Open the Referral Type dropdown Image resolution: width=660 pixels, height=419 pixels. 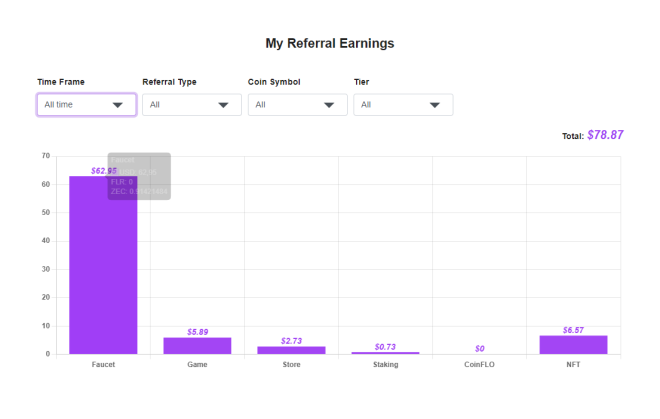pos(192,104)
